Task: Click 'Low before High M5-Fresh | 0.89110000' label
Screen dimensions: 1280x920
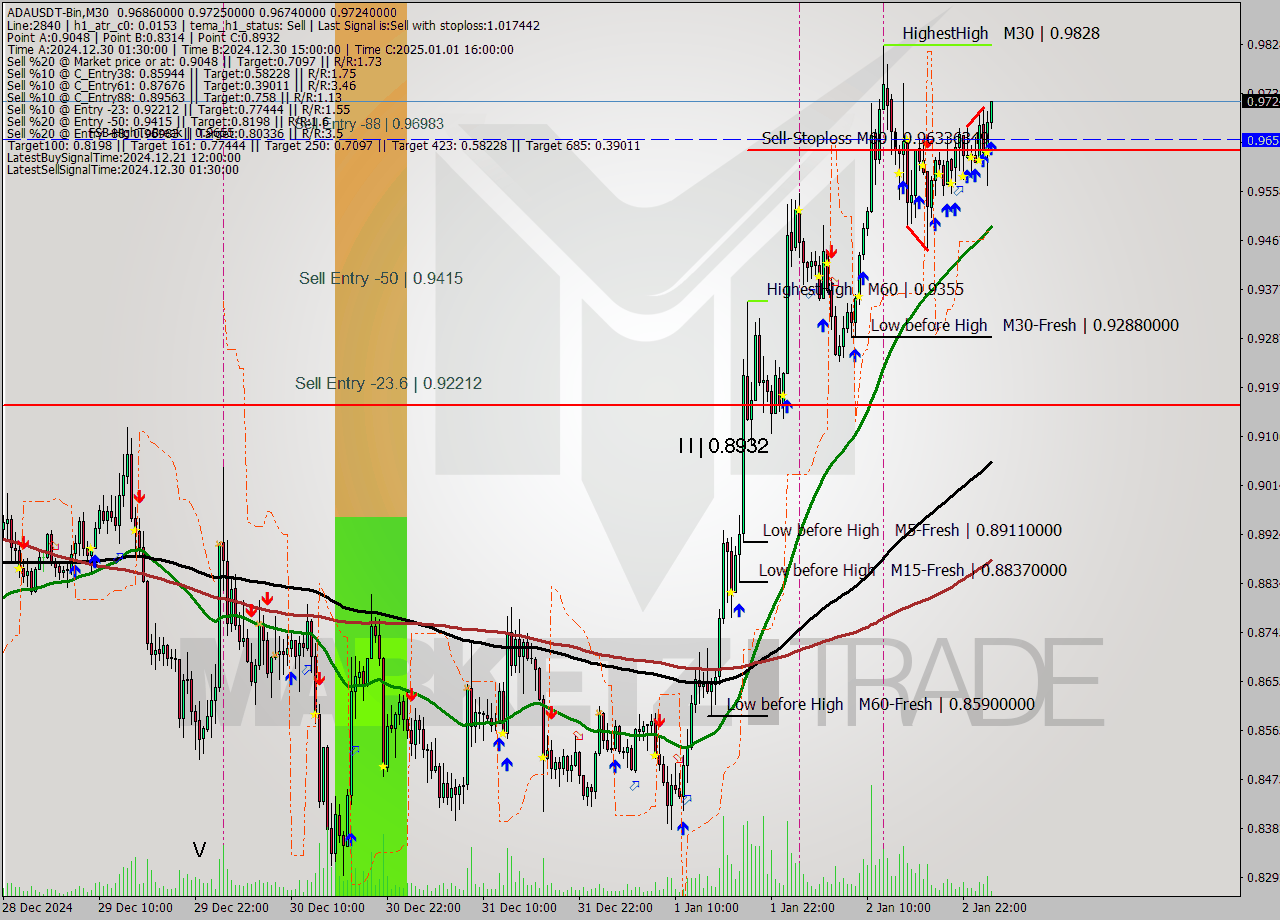Action: [x=912, y=530]
